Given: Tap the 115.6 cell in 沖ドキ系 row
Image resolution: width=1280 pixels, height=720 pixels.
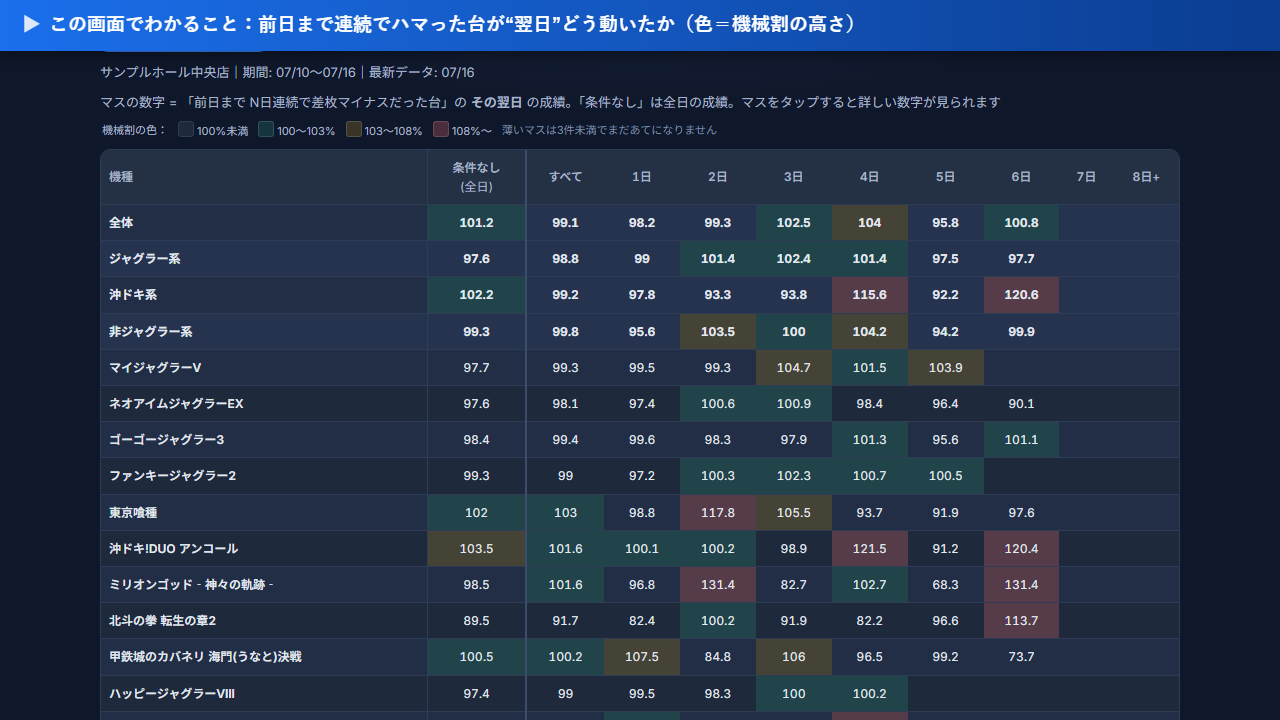Looking at the screenshot, I should pos(870,295).
